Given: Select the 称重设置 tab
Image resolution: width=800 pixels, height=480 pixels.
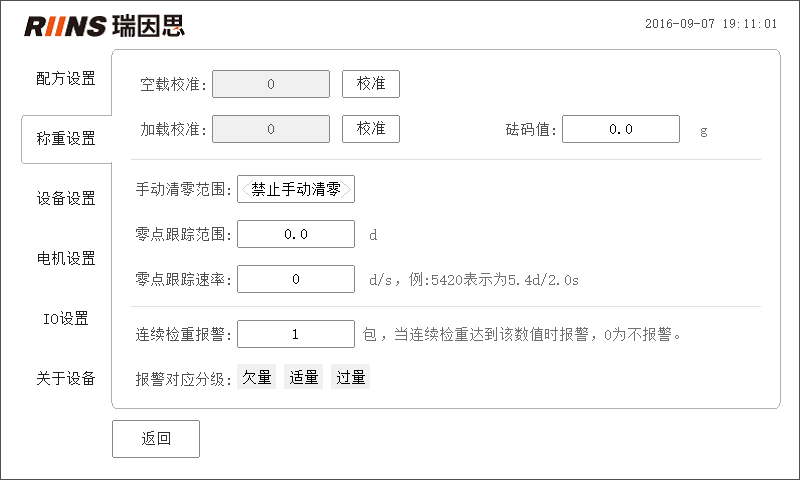Looking at the screenshot, I should (66, 139).
